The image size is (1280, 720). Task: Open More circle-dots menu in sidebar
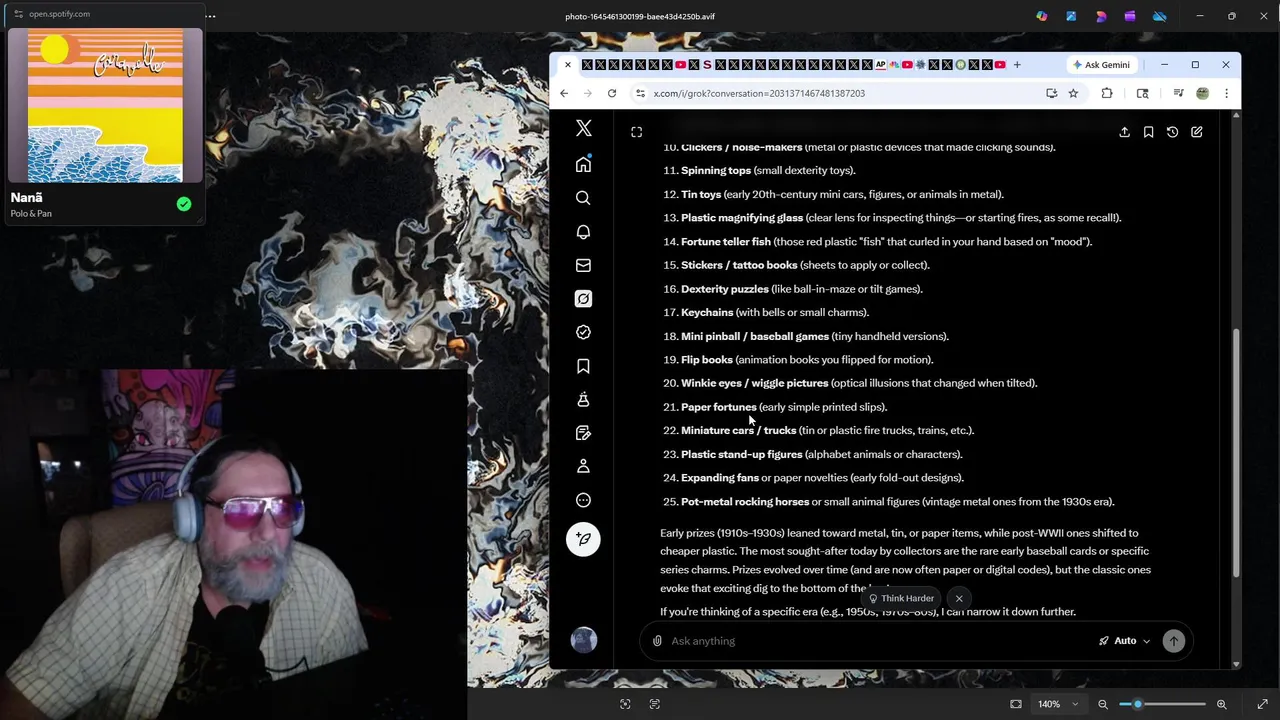(583, 500)
